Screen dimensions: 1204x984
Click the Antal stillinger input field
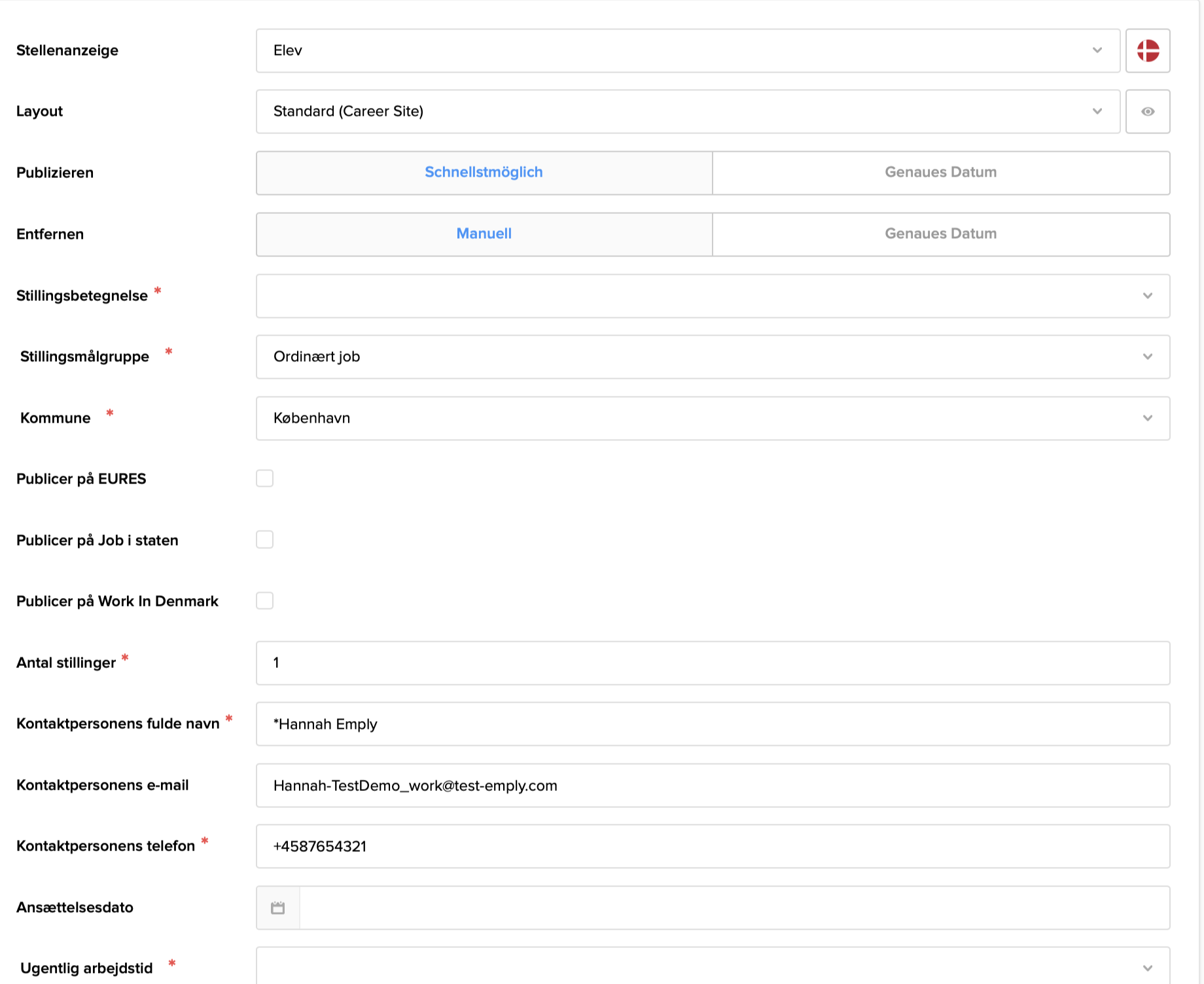(x=712, y=663)
